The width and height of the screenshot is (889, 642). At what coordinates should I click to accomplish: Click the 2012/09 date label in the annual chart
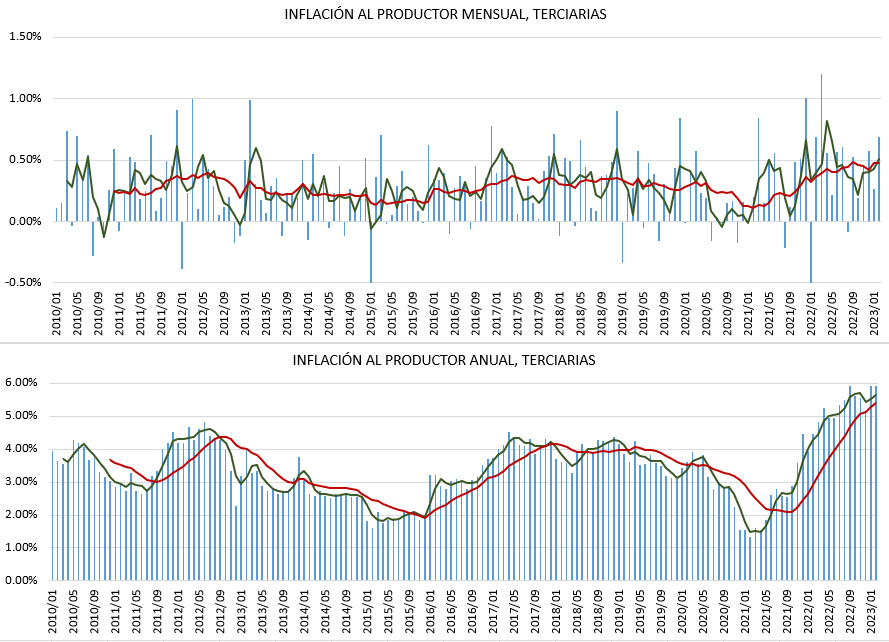(221, 612)
